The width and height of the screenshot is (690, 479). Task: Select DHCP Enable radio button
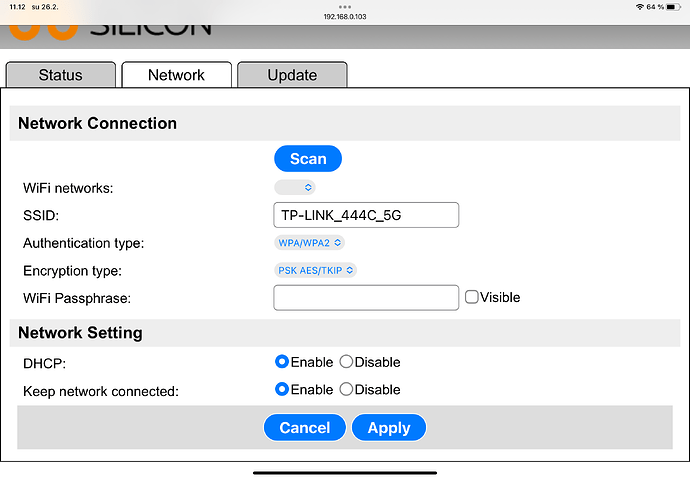tap(282, 362)
